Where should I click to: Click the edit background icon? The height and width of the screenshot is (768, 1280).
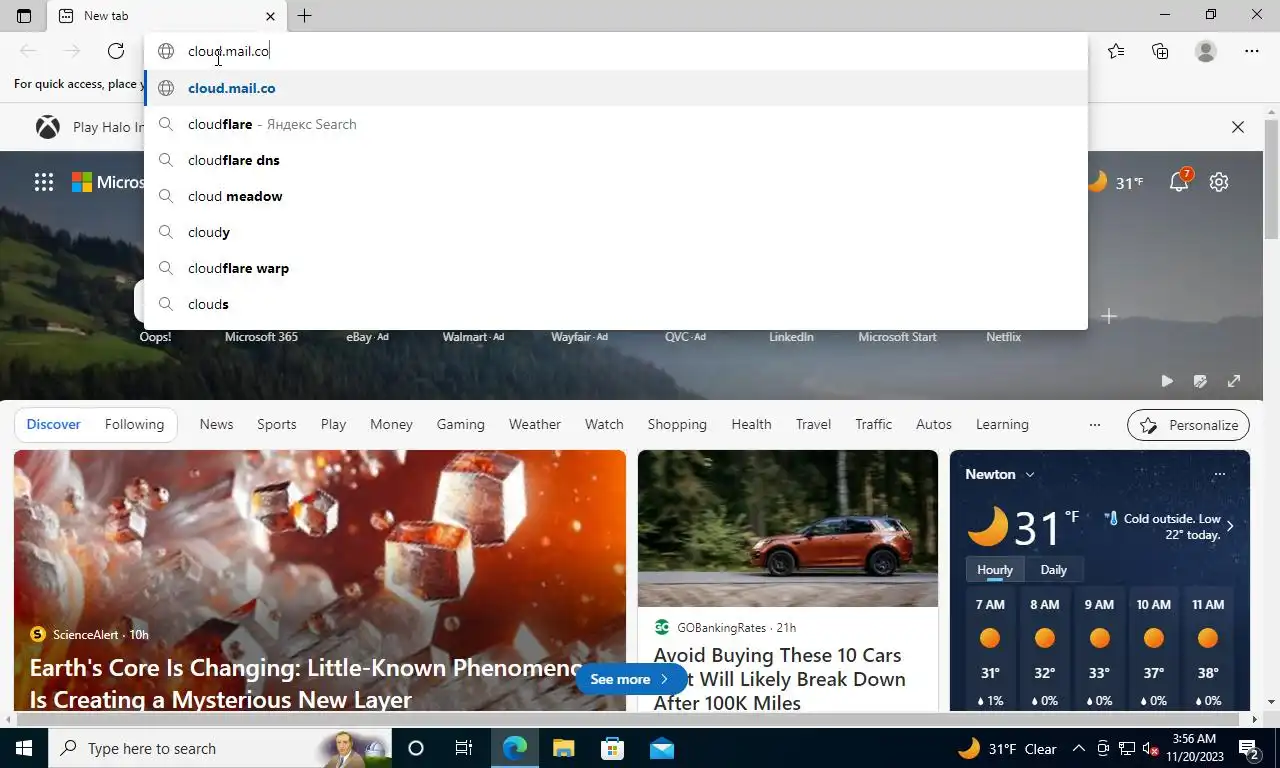1200,381
